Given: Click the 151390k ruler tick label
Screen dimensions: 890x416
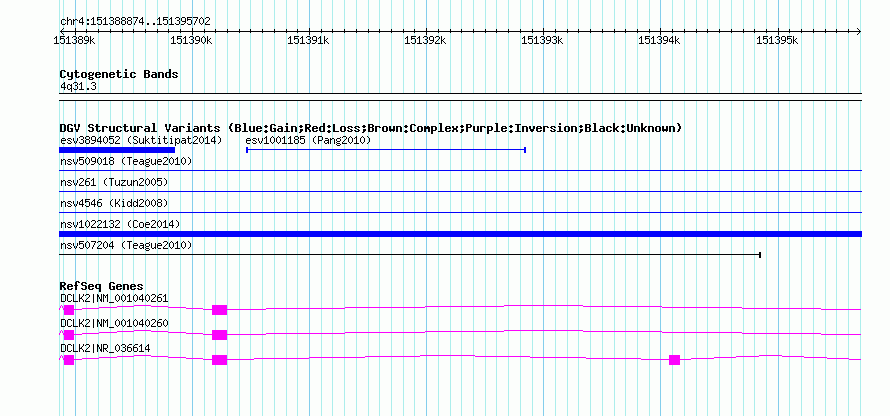Looking at the screenshot, I should point(191,40).
